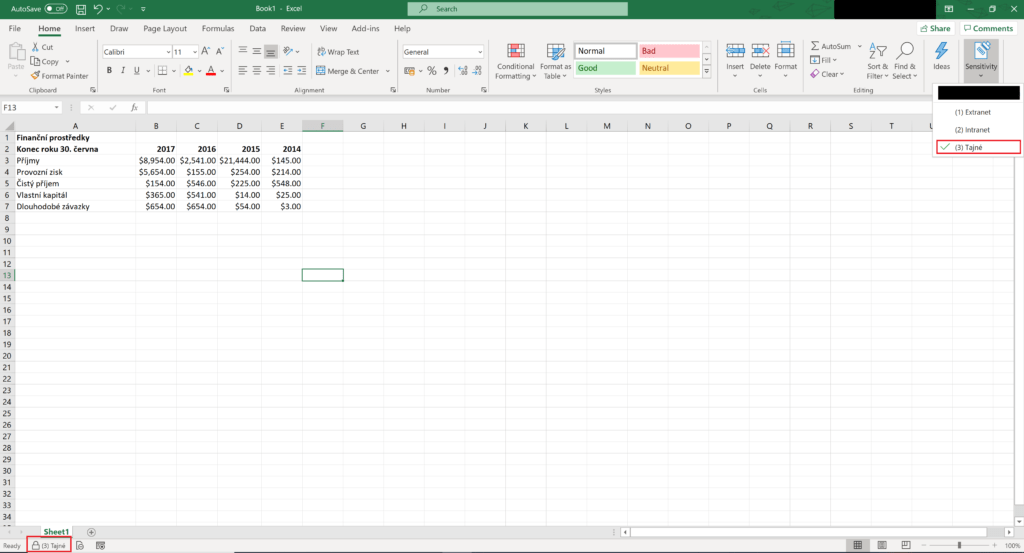Open the Comments button
This screenshot has height=553, width=1024.
988,29
